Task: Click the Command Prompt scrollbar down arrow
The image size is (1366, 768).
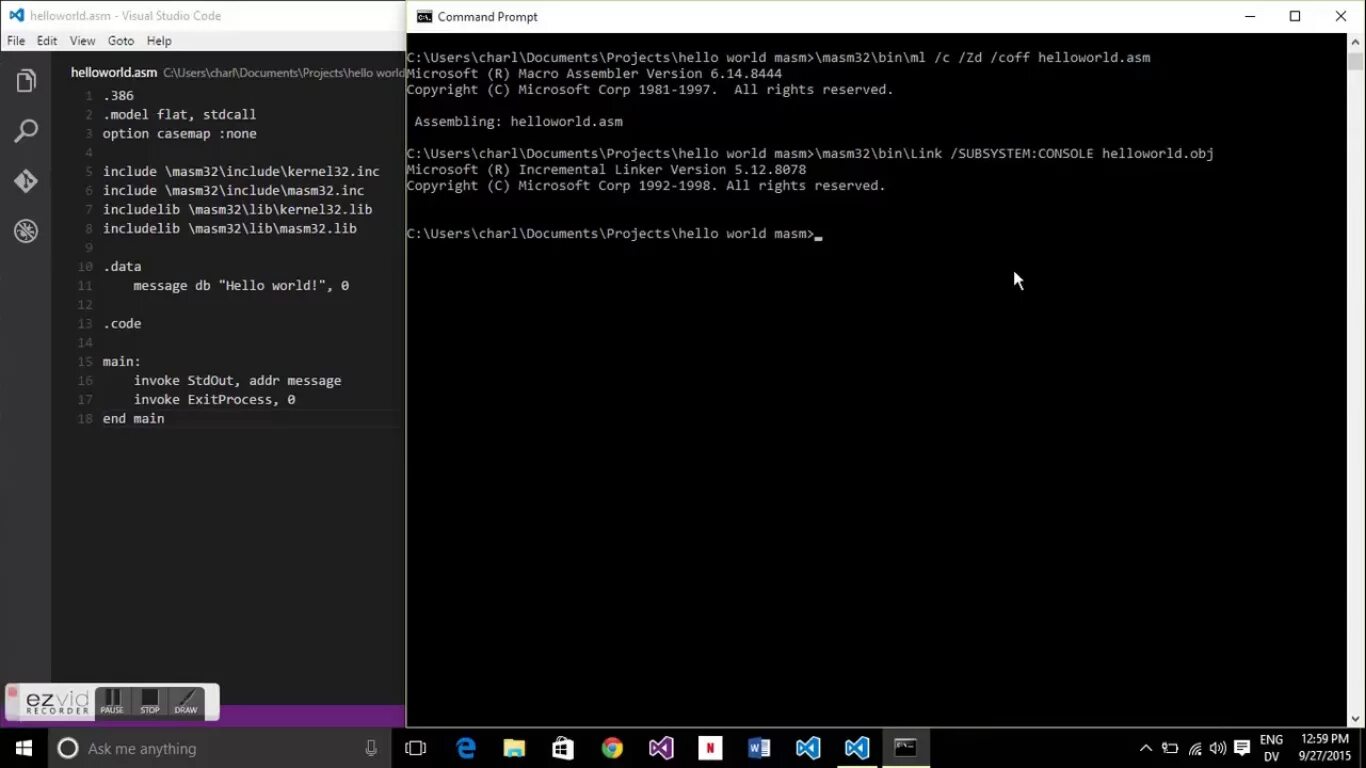Action: [1355, 717]
